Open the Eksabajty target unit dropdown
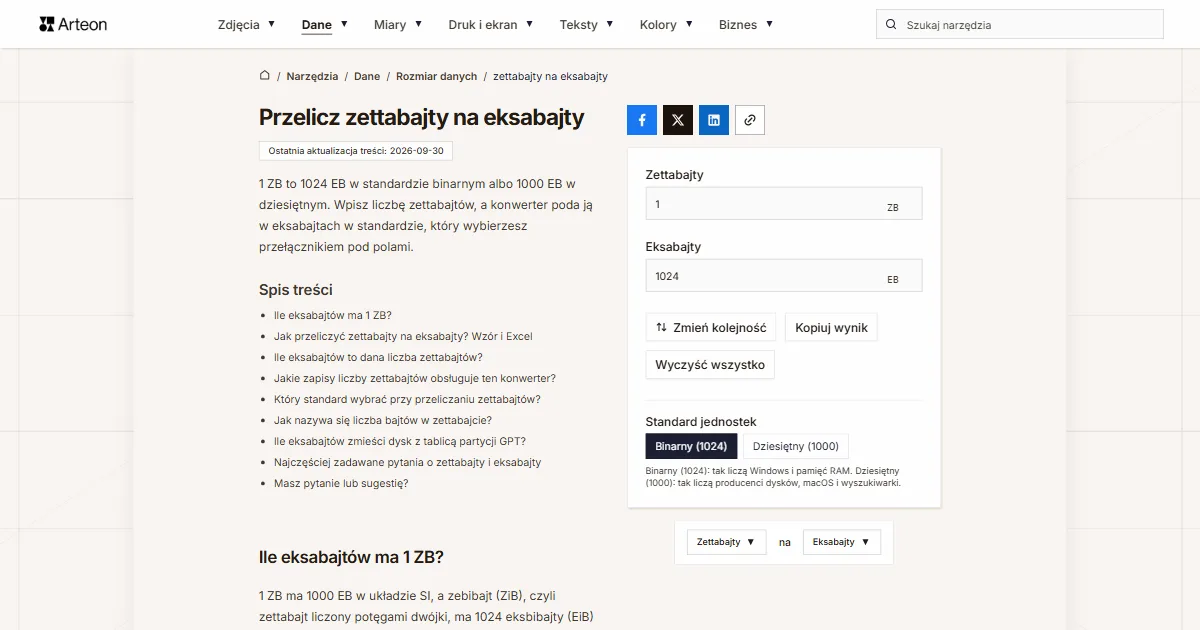Screen dimensions: 1200x630 point(842,542)
